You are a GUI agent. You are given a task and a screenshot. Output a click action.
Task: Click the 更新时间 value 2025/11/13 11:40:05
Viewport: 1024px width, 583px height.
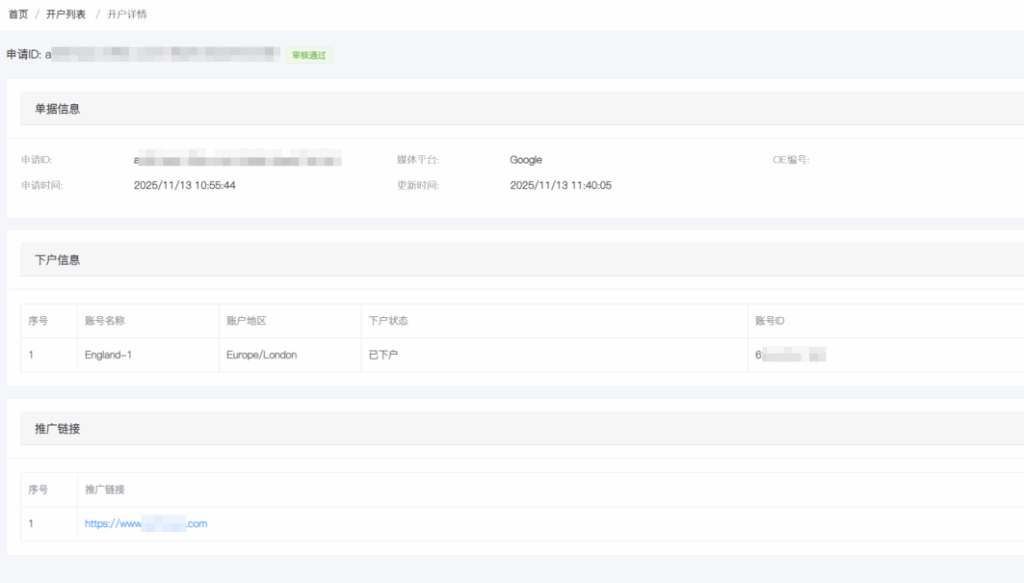tap(560, 185)
